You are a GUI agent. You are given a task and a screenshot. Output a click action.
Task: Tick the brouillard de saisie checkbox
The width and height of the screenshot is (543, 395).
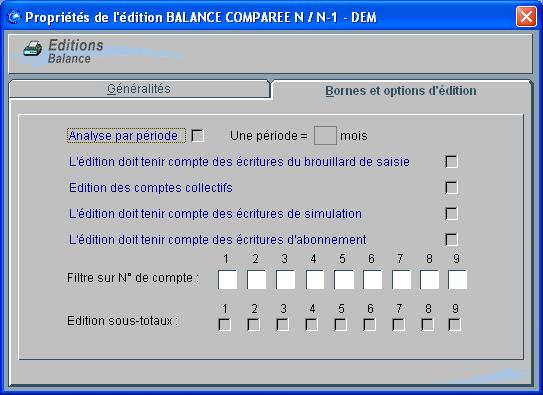[x=452, y=162]
